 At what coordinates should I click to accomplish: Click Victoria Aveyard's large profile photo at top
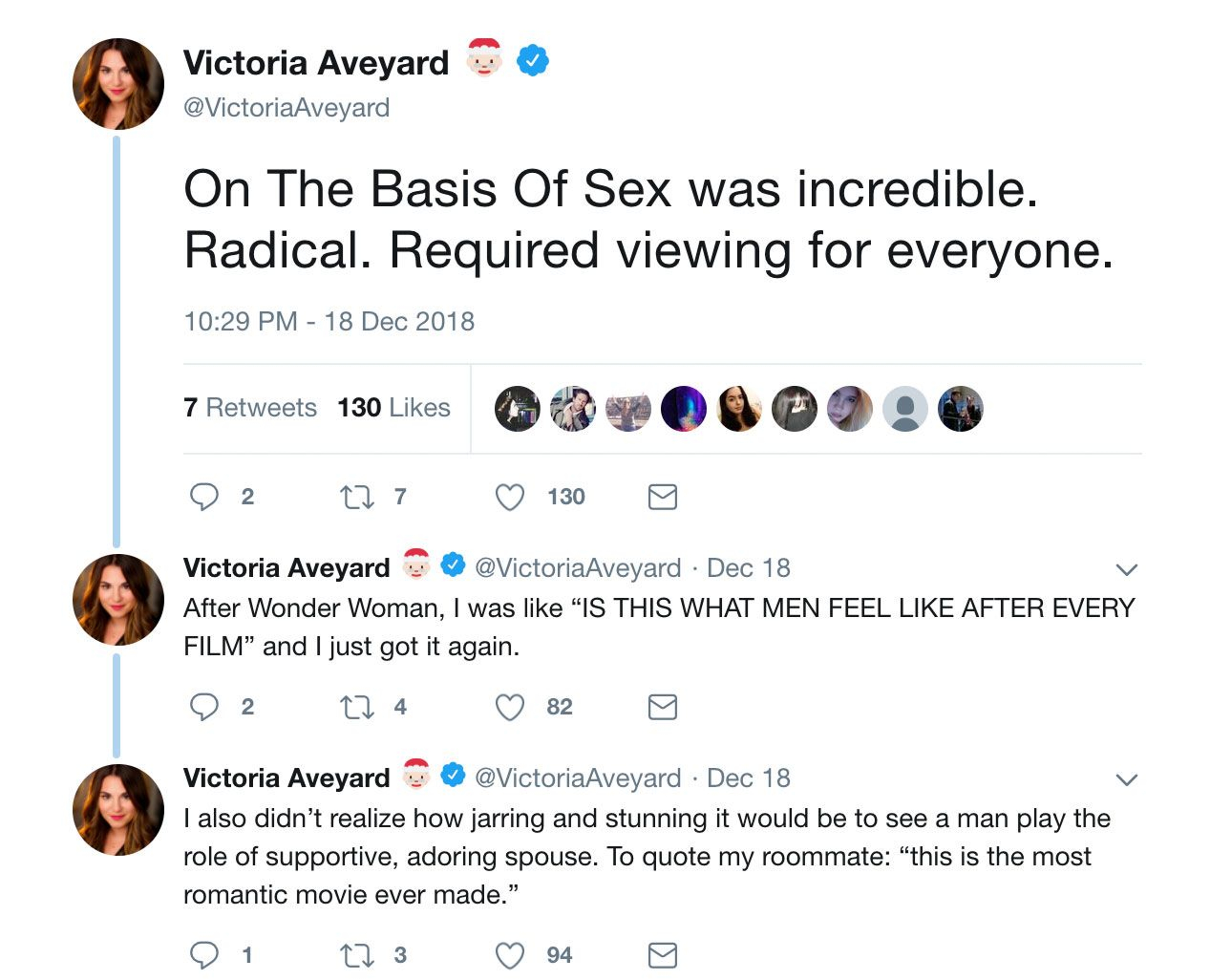coord(118,84)
